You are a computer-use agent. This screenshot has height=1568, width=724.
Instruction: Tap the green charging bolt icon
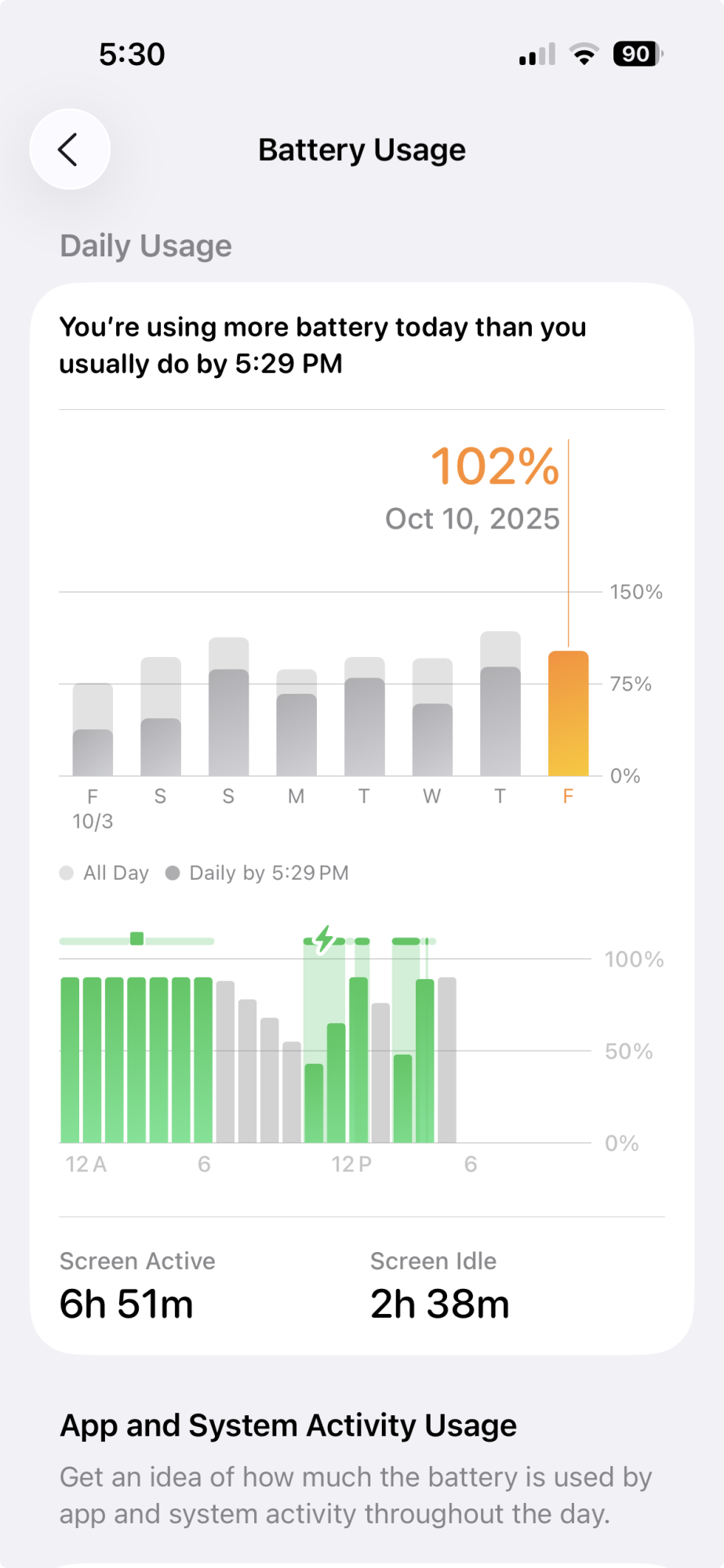pos(324,938)
